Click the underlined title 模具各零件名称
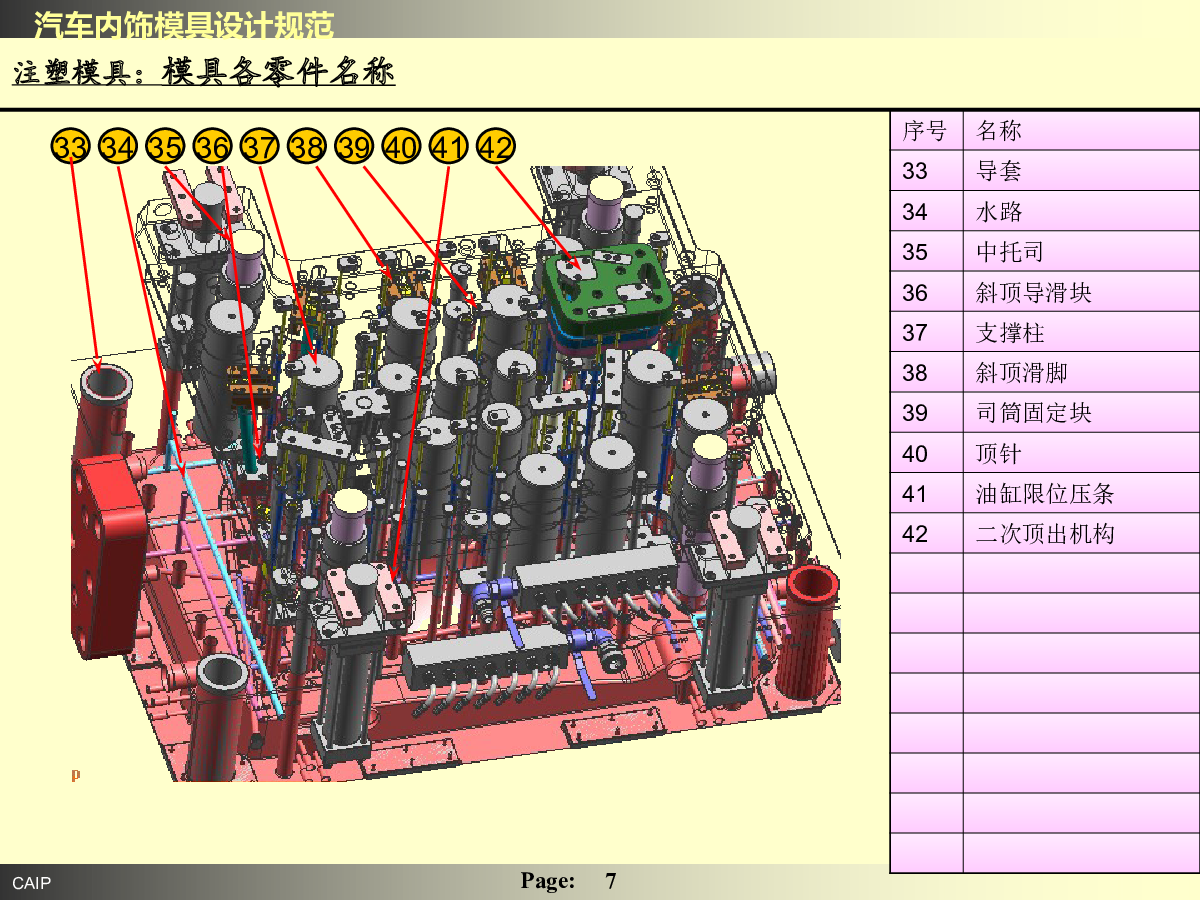Viewport: 1200px width, 900px height. coord(278,72)
